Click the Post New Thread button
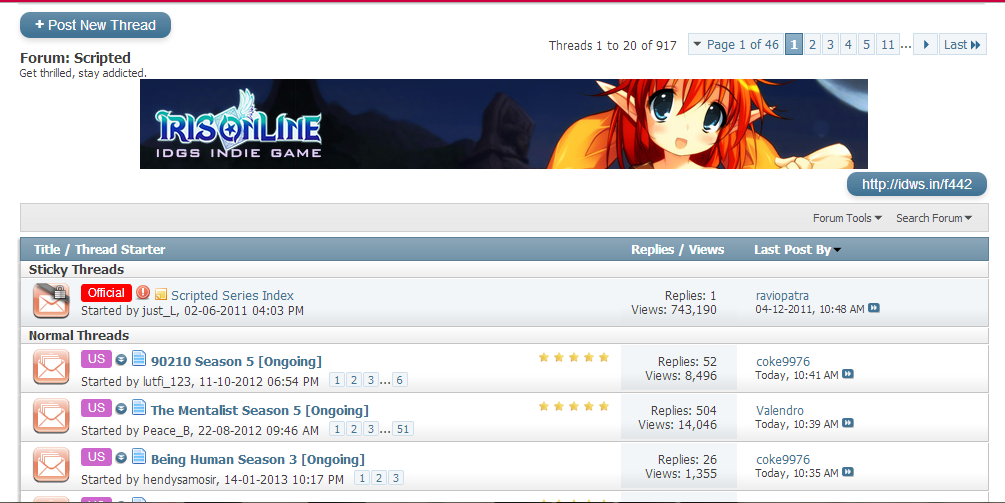Screen dimensions: 1005x503 pos(96,25)
